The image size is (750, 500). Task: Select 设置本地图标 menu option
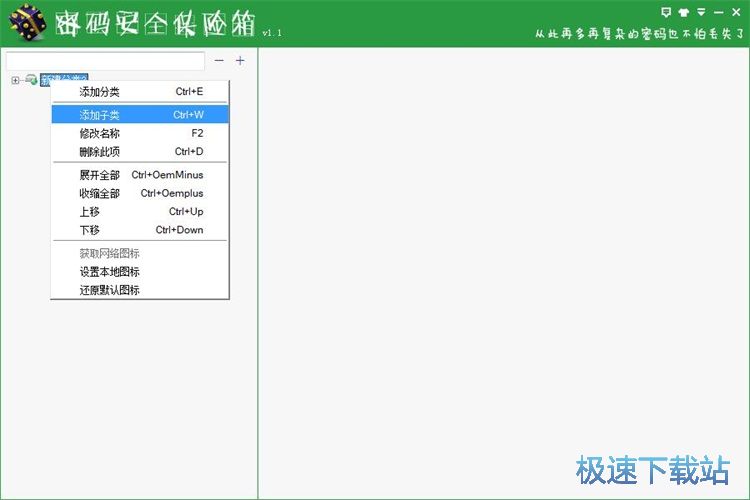[140, 271]
